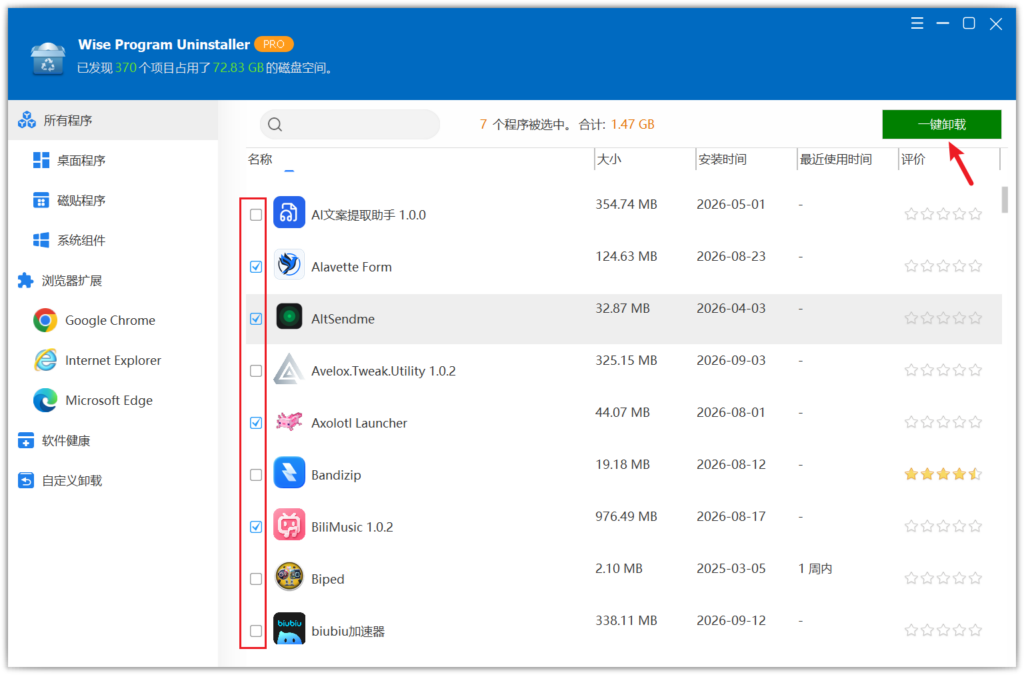
Task: Sort by 评价 column header
Action: coord(913,159)
